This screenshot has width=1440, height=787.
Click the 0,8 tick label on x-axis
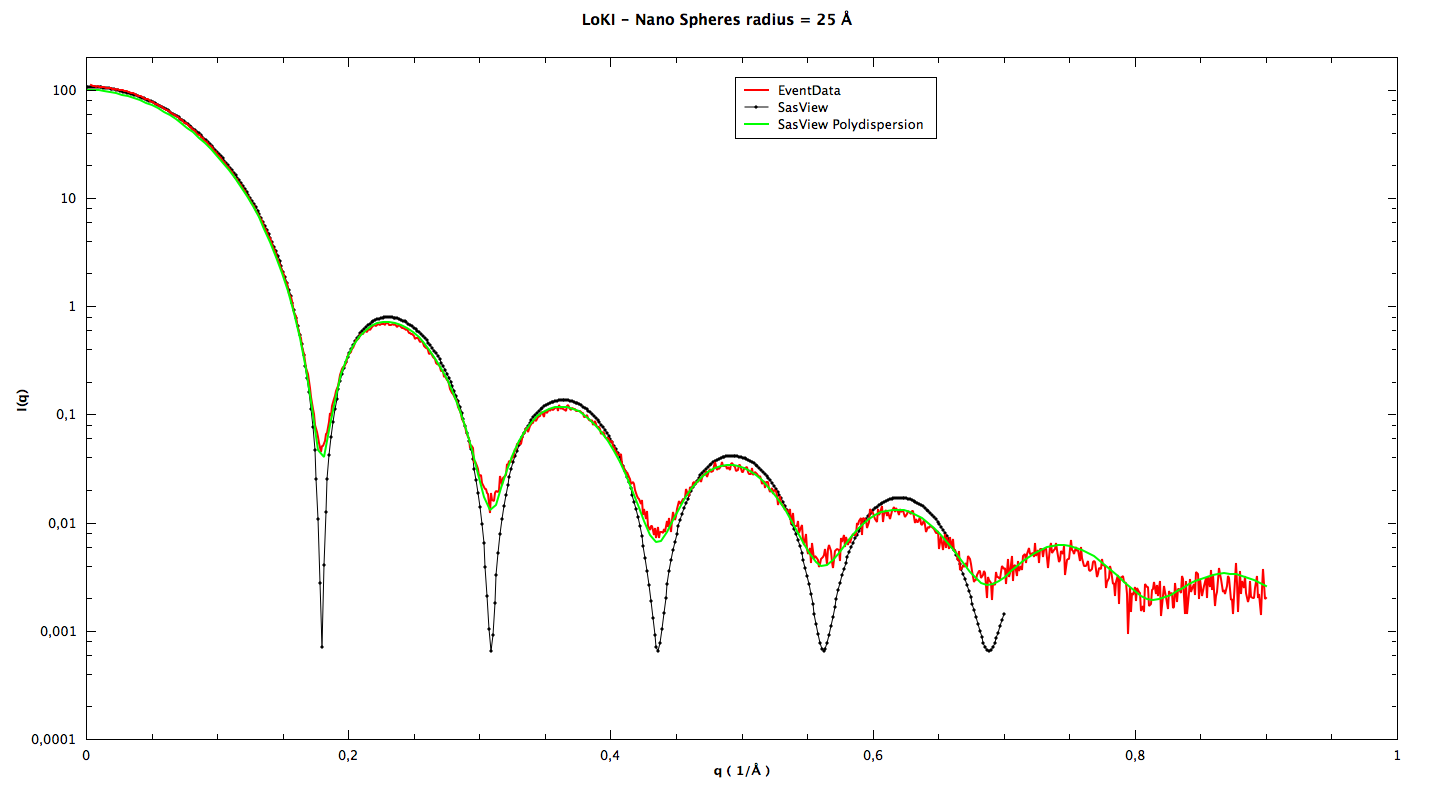(1135, 755)
